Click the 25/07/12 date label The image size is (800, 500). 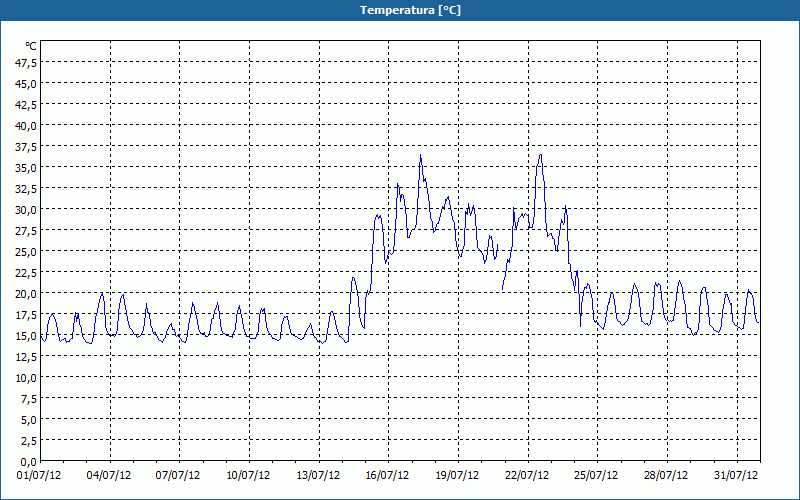tap(596, 476)
